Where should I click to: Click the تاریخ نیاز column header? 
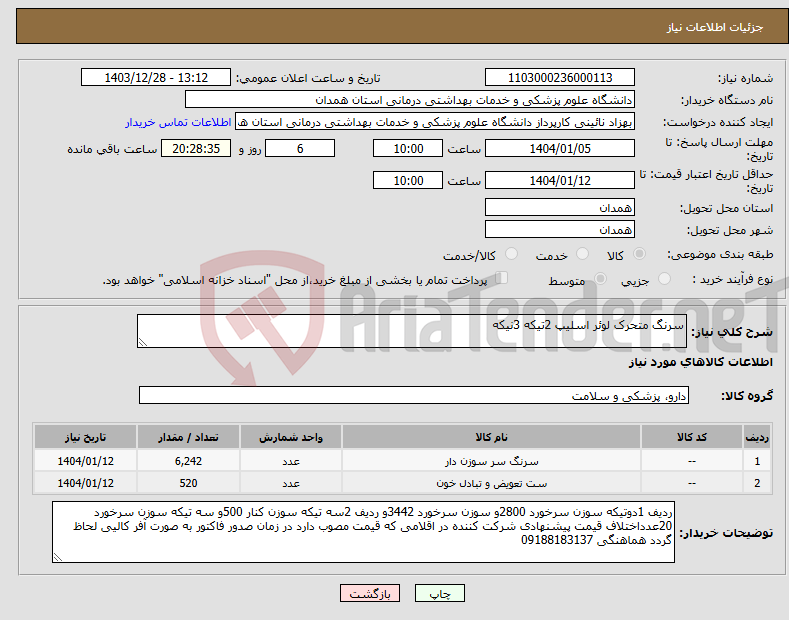[86, 437]
